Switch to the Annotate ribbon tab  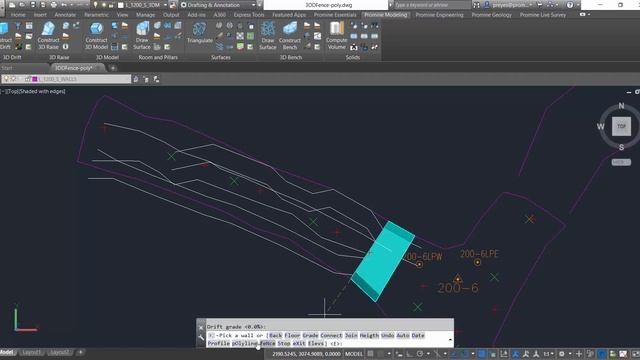coord(65,15)
